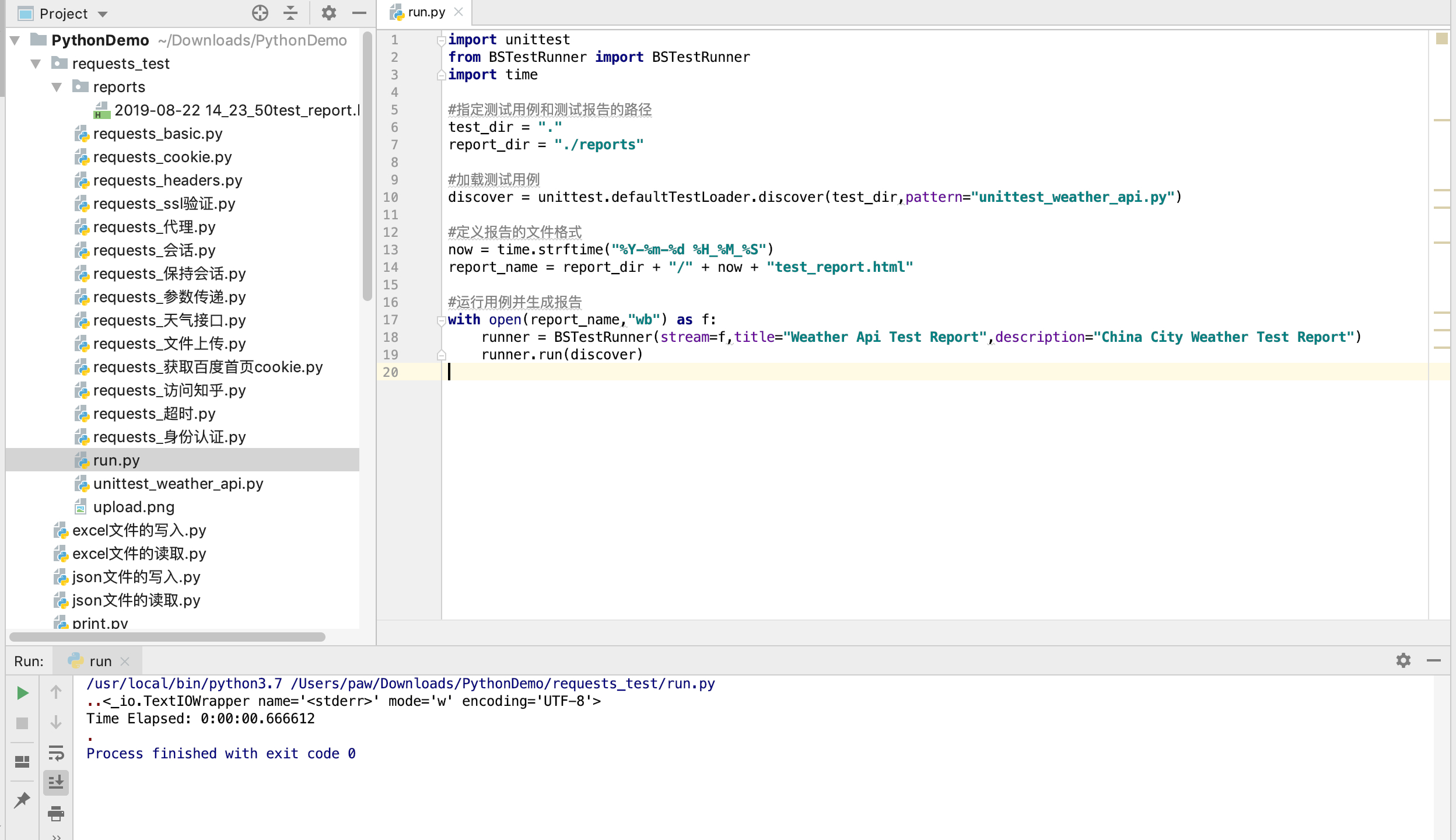
Task: Click the Project panel horizontal scrollbar
Action: point(167,637)
